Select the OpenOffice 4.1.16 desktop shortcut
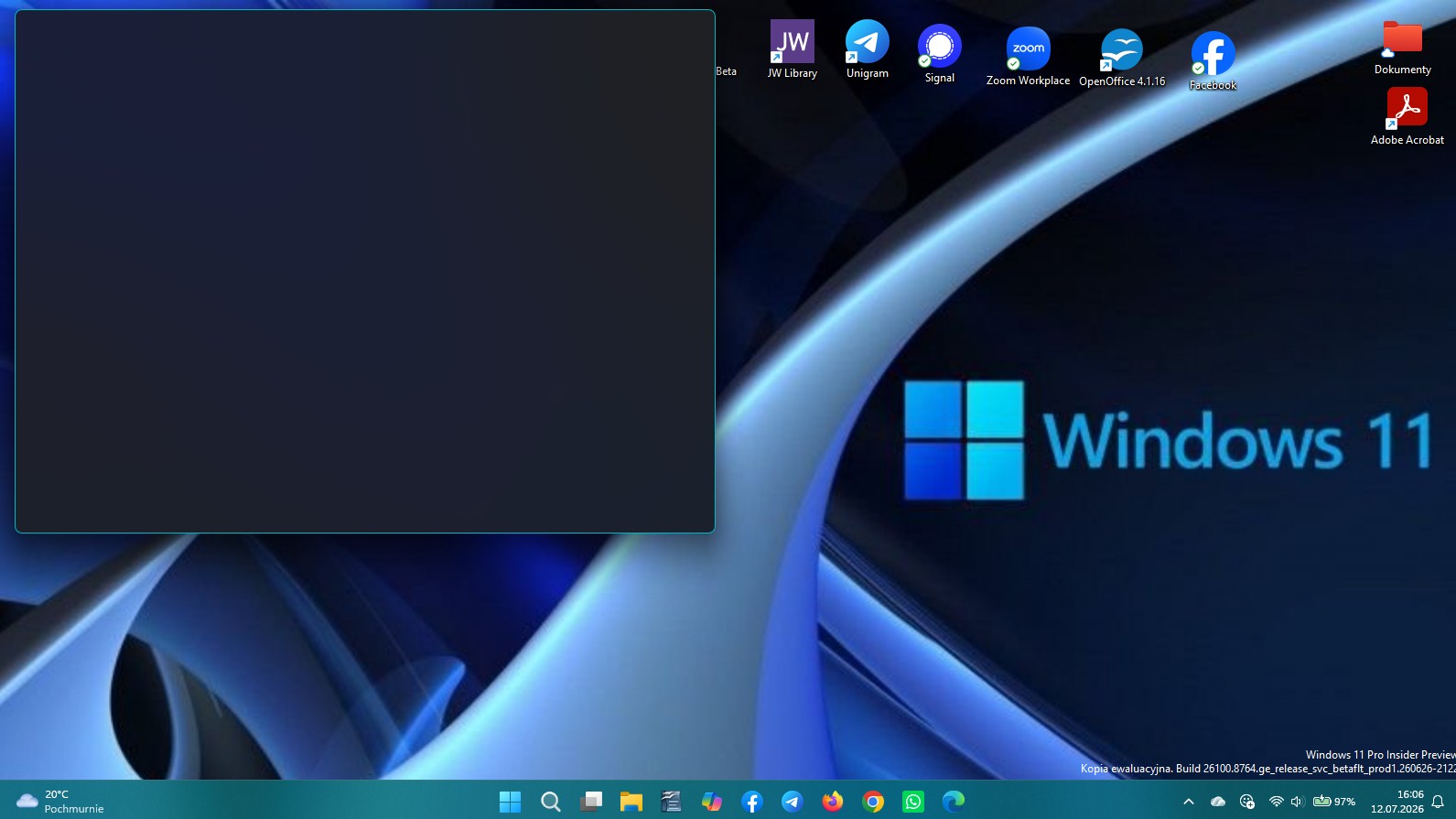The height and width of the screenshot is (819, 1456). [1122, 58]
